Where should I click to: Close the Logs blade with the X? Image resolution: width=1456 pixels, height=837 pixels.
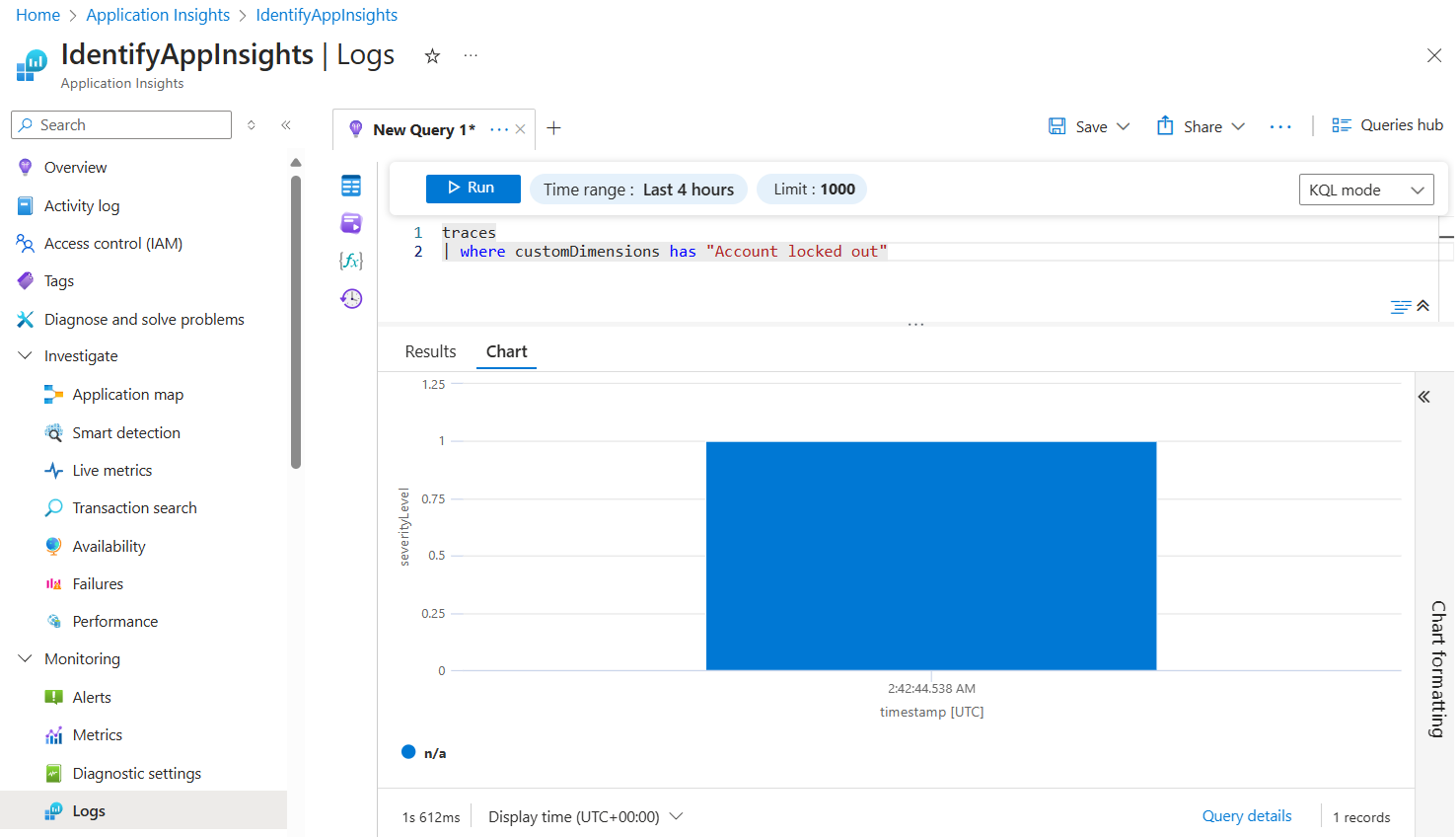pyautogui.click(x=1434, y=55)
